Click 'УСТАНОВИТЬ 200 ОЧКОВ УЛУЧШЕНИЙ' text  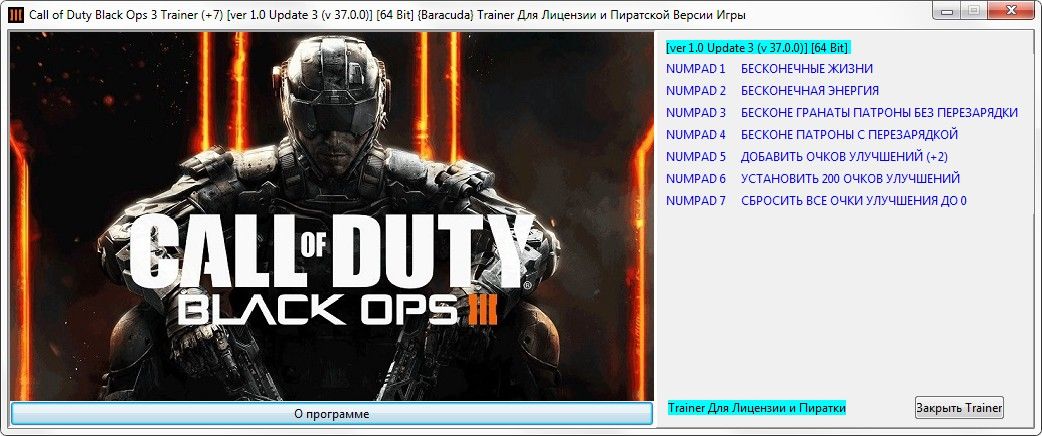850,179
